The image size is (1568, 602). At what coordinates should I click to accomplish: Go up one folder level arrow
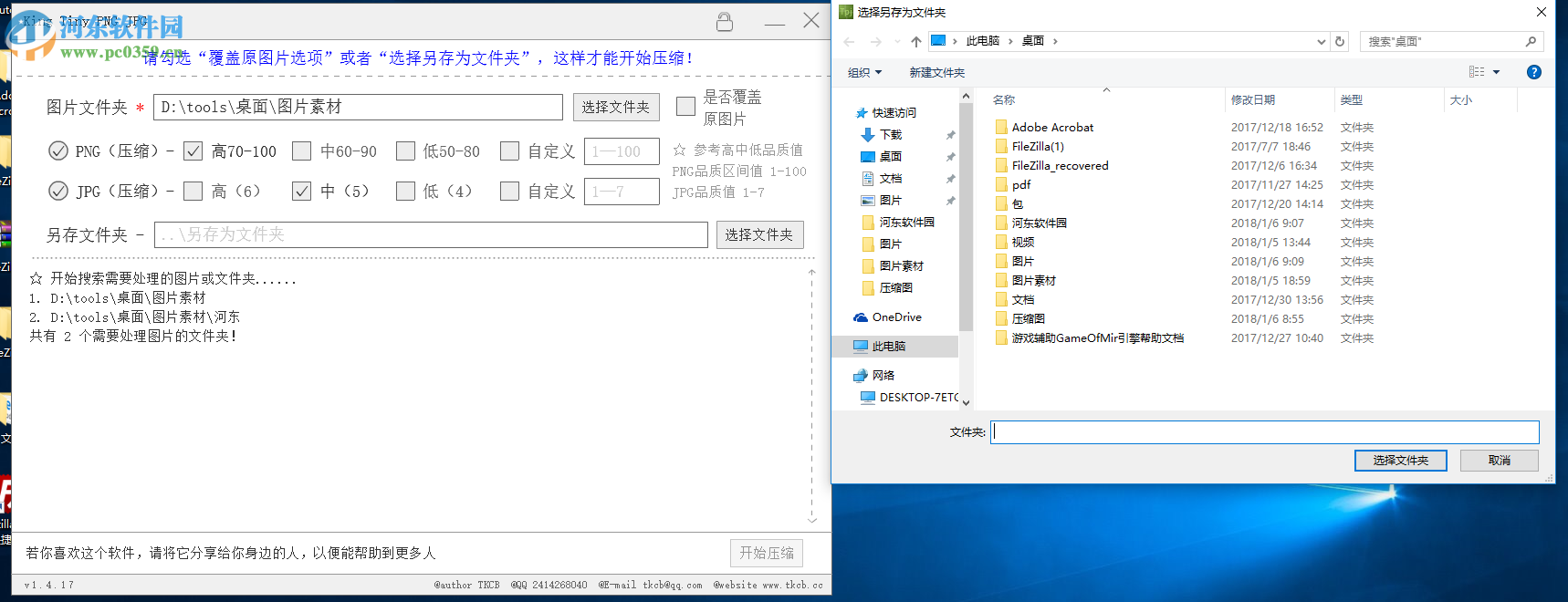coord(915,42)
